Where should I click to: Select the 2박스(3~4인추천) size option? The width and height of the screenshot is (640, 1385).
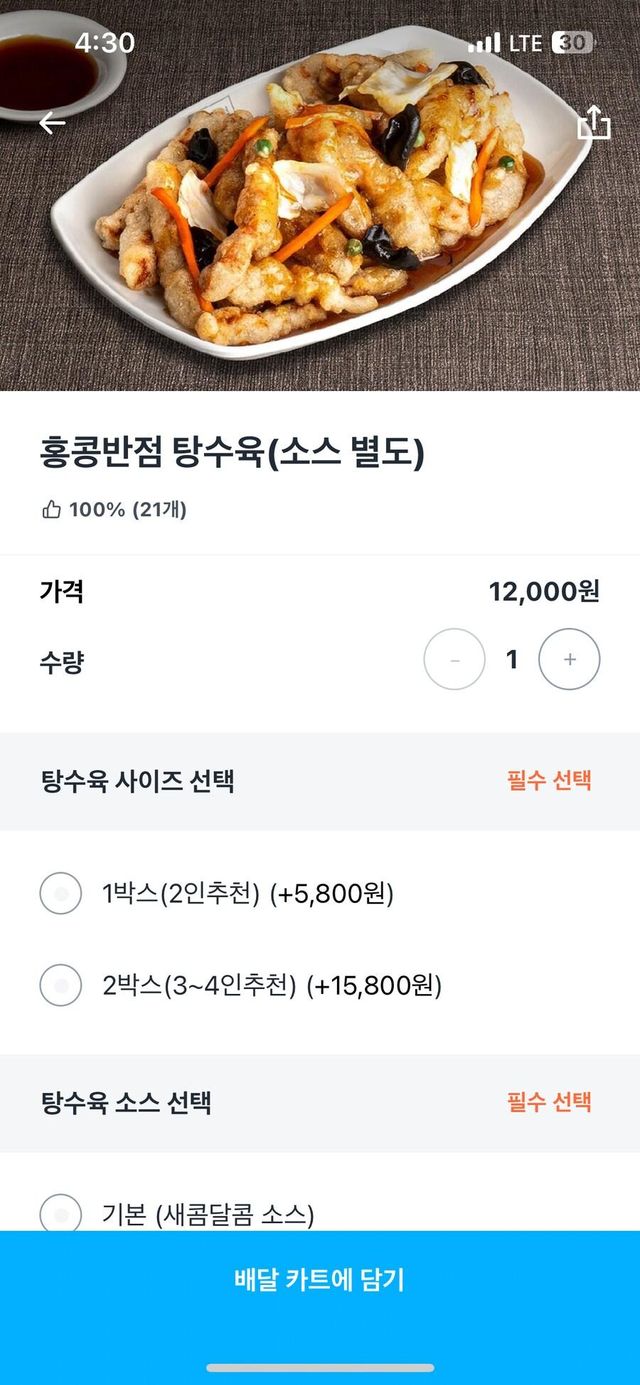61,986
